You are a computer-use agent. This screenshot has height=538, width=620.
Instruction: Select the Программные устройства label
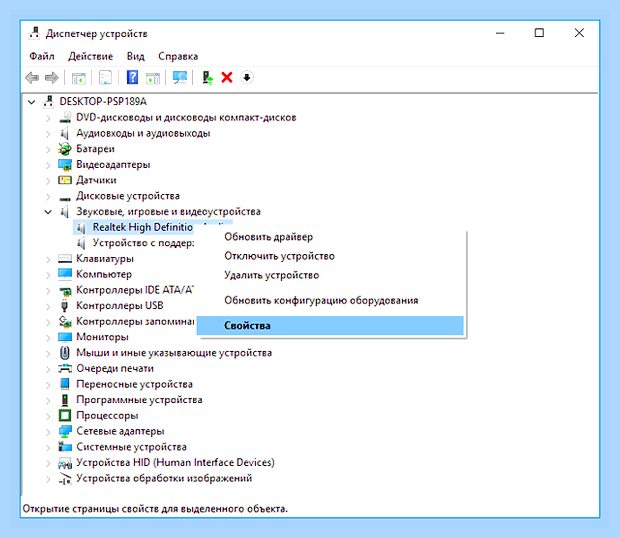point(139,400)
